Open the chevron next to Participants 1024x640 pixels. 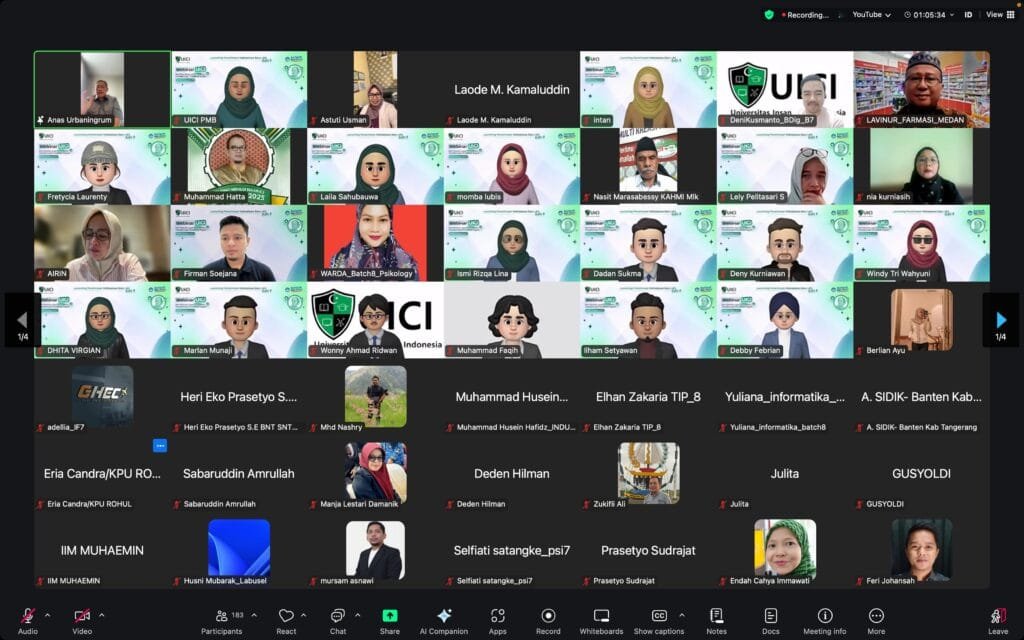[254, 615]
